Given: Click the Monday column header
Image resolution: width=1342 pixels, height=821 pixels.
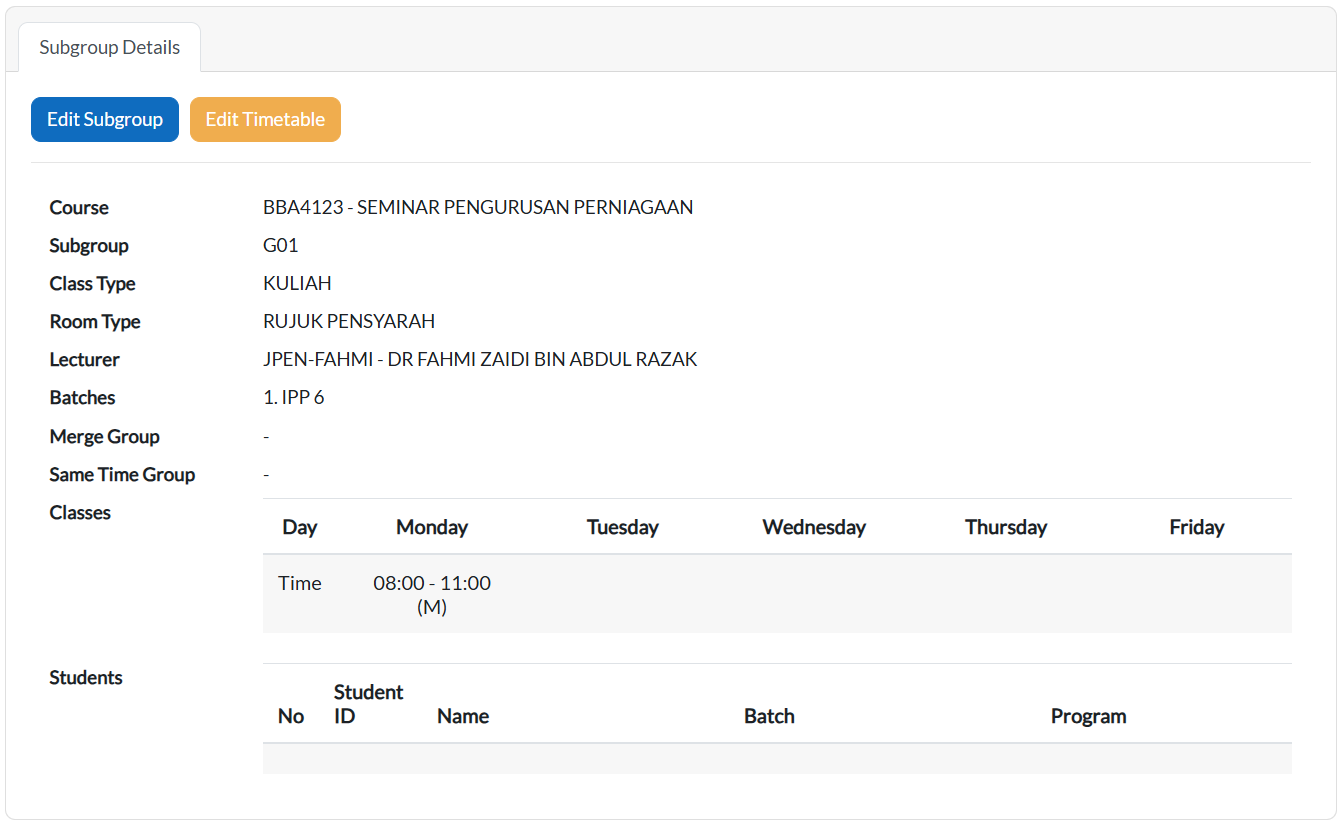Looking at the screenshot, I should (x=432, y=527).
